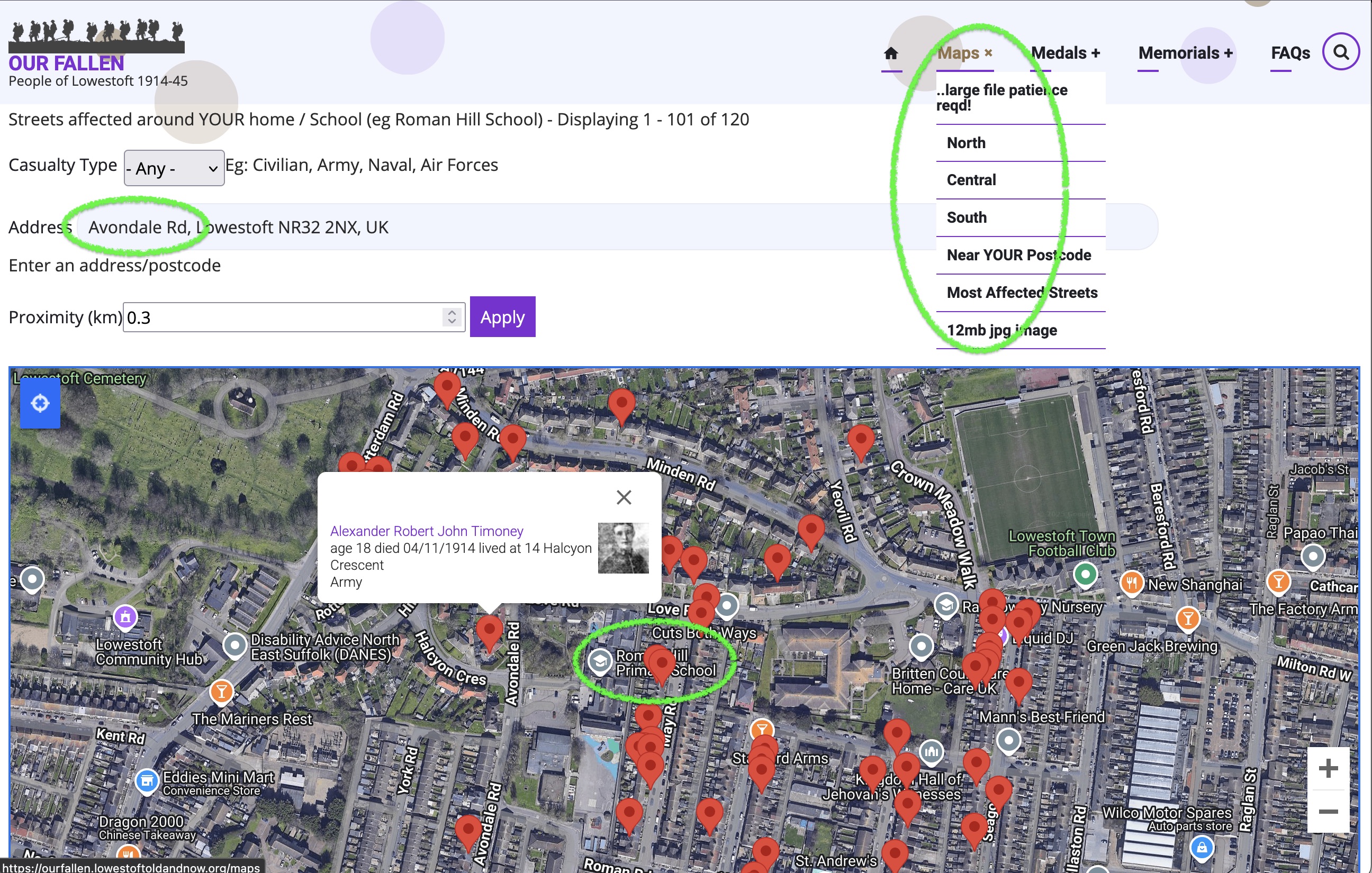Select Kingdom Hall of Jehovah's Witnesses icon
Viewport: 1372px width, 873px height.
point(931,752)
